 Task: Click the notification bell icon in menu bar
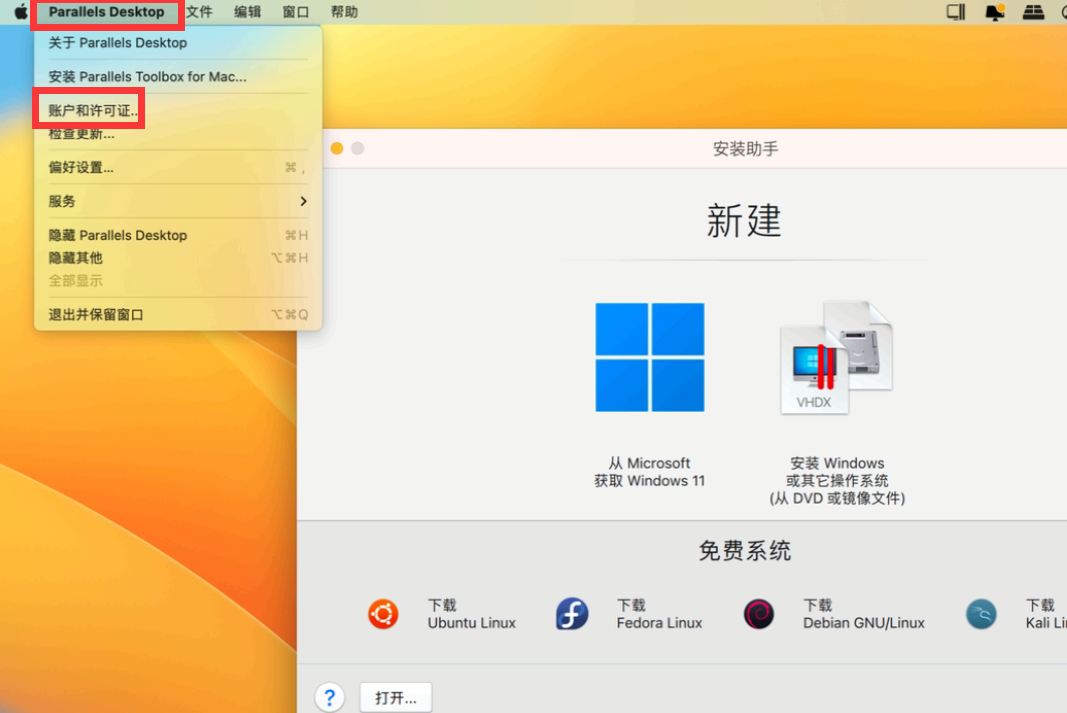[994, 12]
